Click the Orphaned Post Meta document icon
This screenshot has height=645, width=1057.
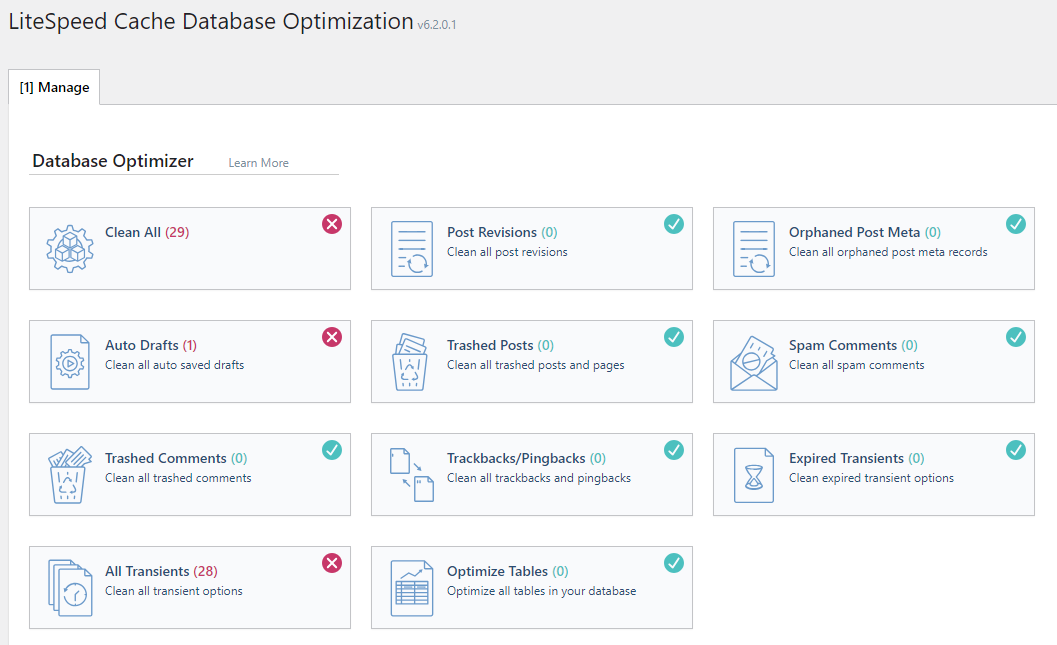(754, 249)
